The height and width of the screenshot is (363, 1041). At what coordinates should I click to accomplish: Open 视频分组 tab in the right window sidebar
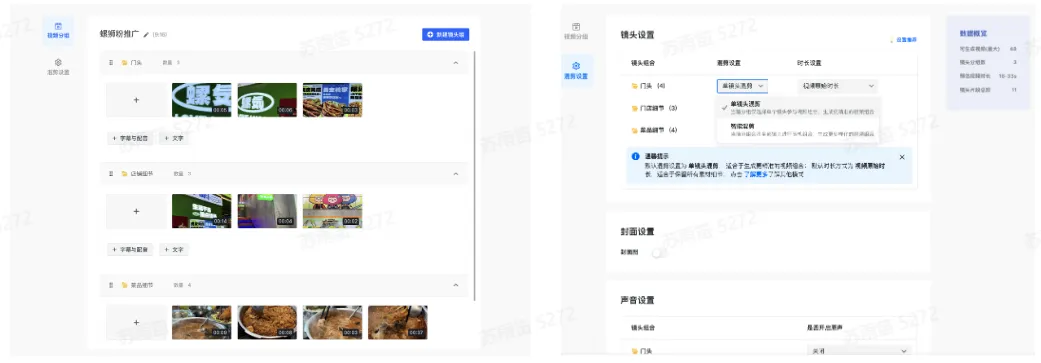(576, 31)
